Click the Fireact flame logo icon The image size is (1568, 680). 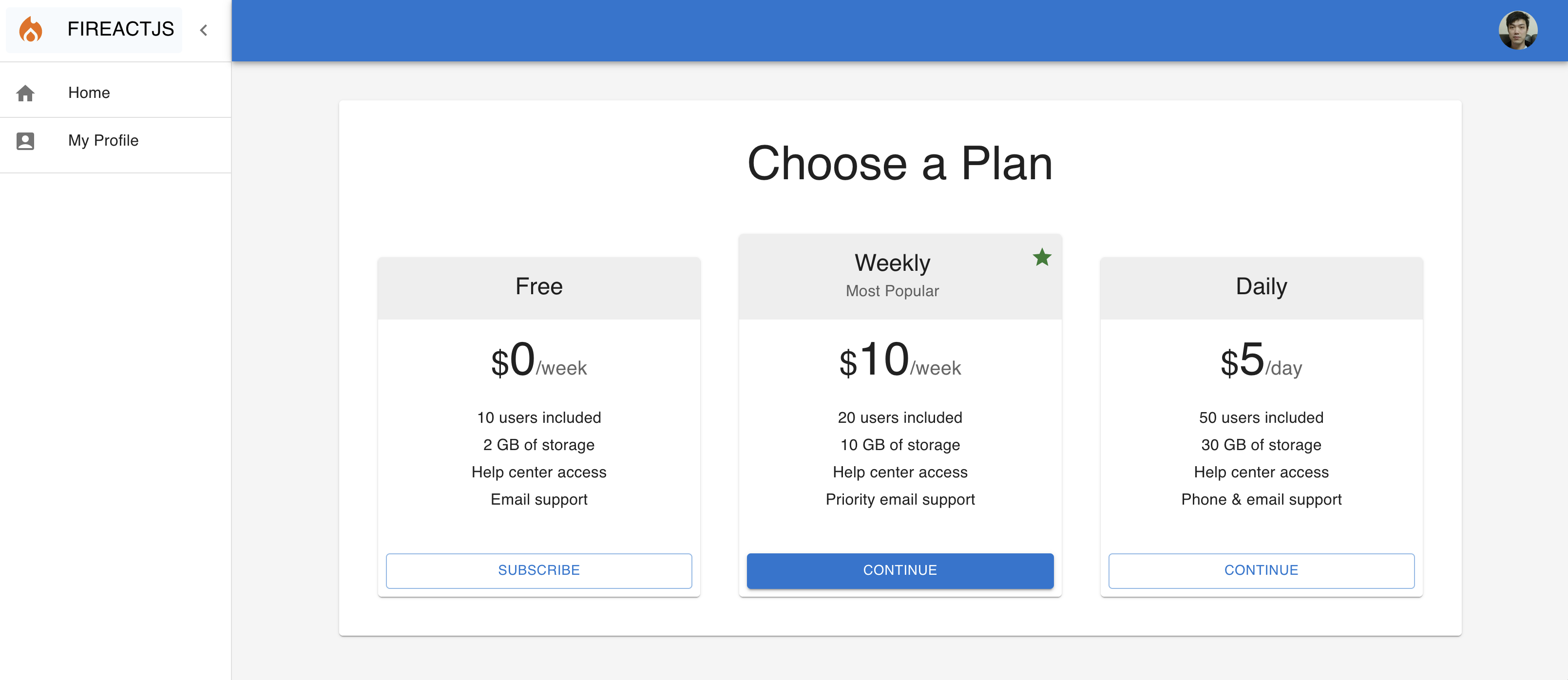30,29
